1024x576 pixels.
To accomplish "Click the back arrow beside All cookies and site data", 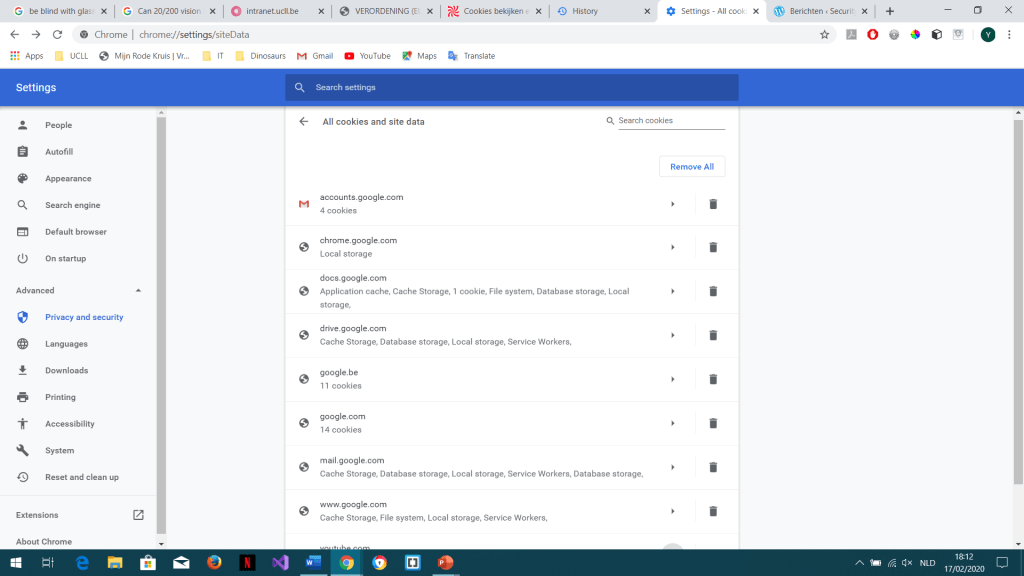I will coord(304,122).
